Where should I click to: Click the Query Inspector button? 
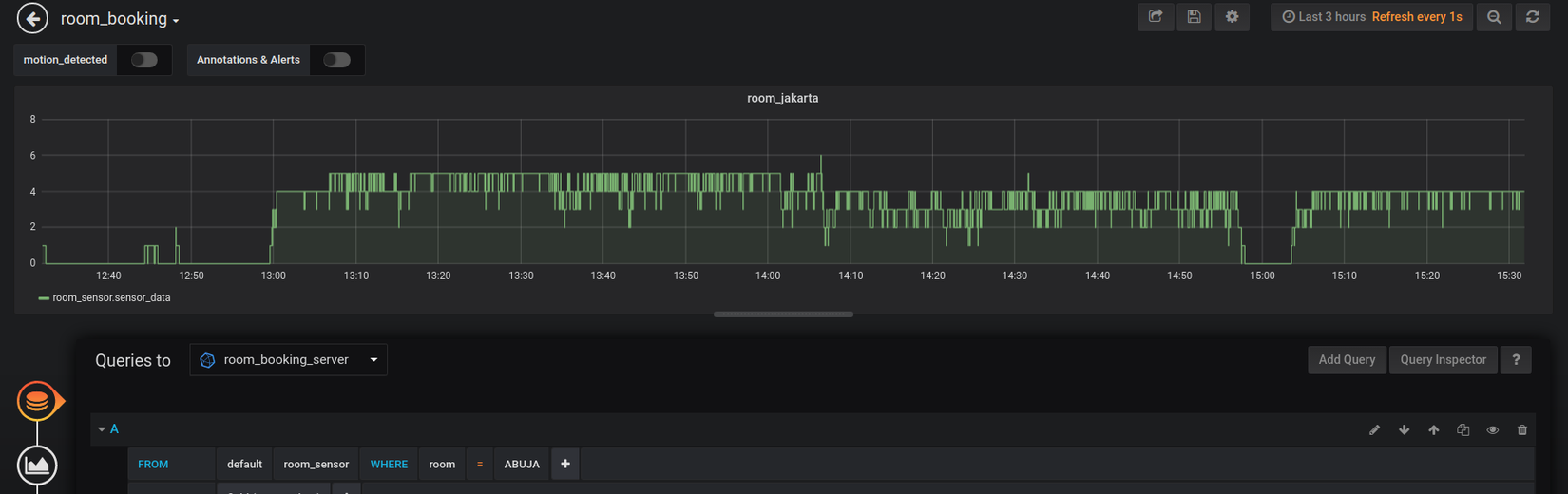click(1442, 360)
